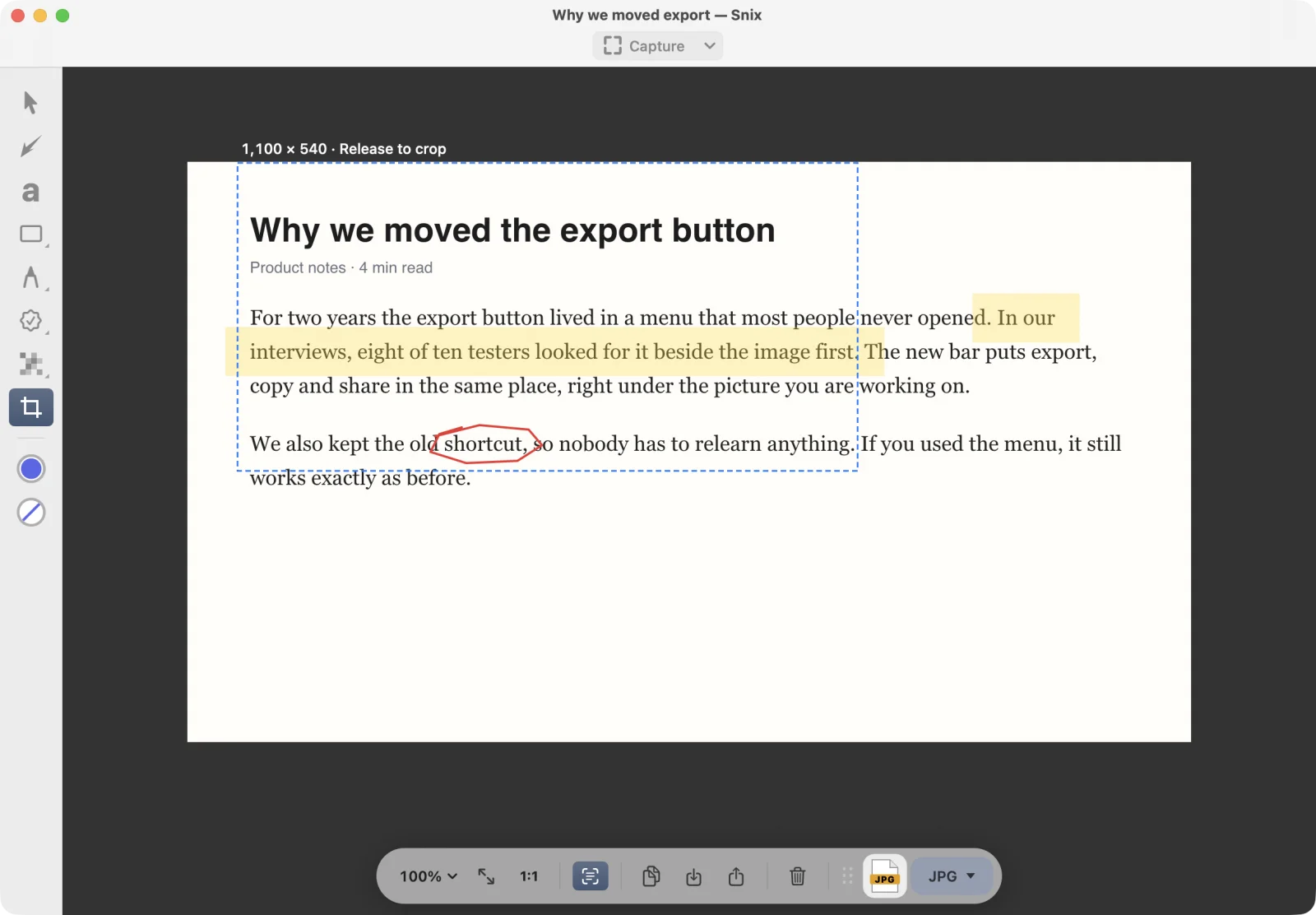Click the Capture button
Viewport: 1316px width, 915px height.
[644, 46]
